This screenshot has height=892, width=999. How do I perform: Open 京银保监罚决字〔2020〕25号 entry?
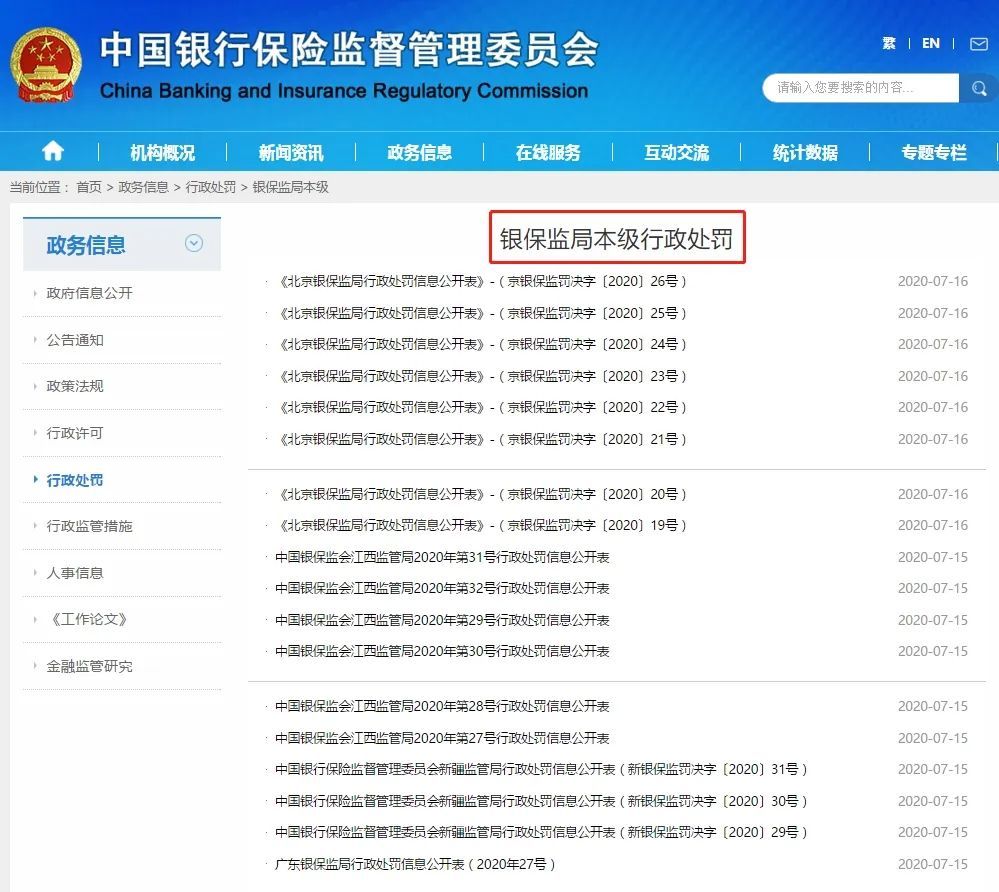coord(482,313)
